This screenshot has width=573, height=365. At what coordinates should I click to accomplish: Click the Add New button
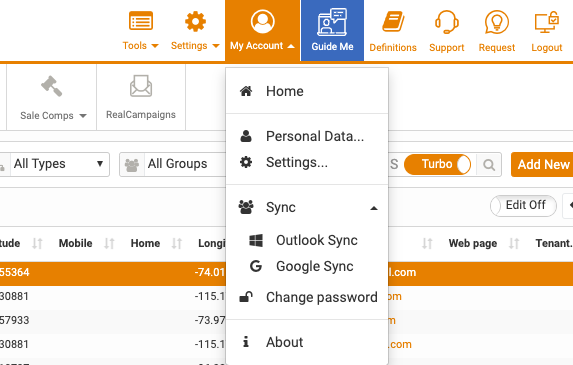pos(542,164)
